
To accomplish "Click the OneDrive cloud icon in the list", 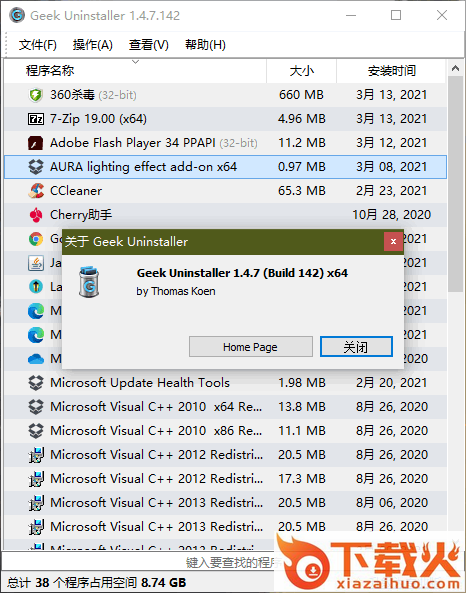I will click(x=36, y=359).
